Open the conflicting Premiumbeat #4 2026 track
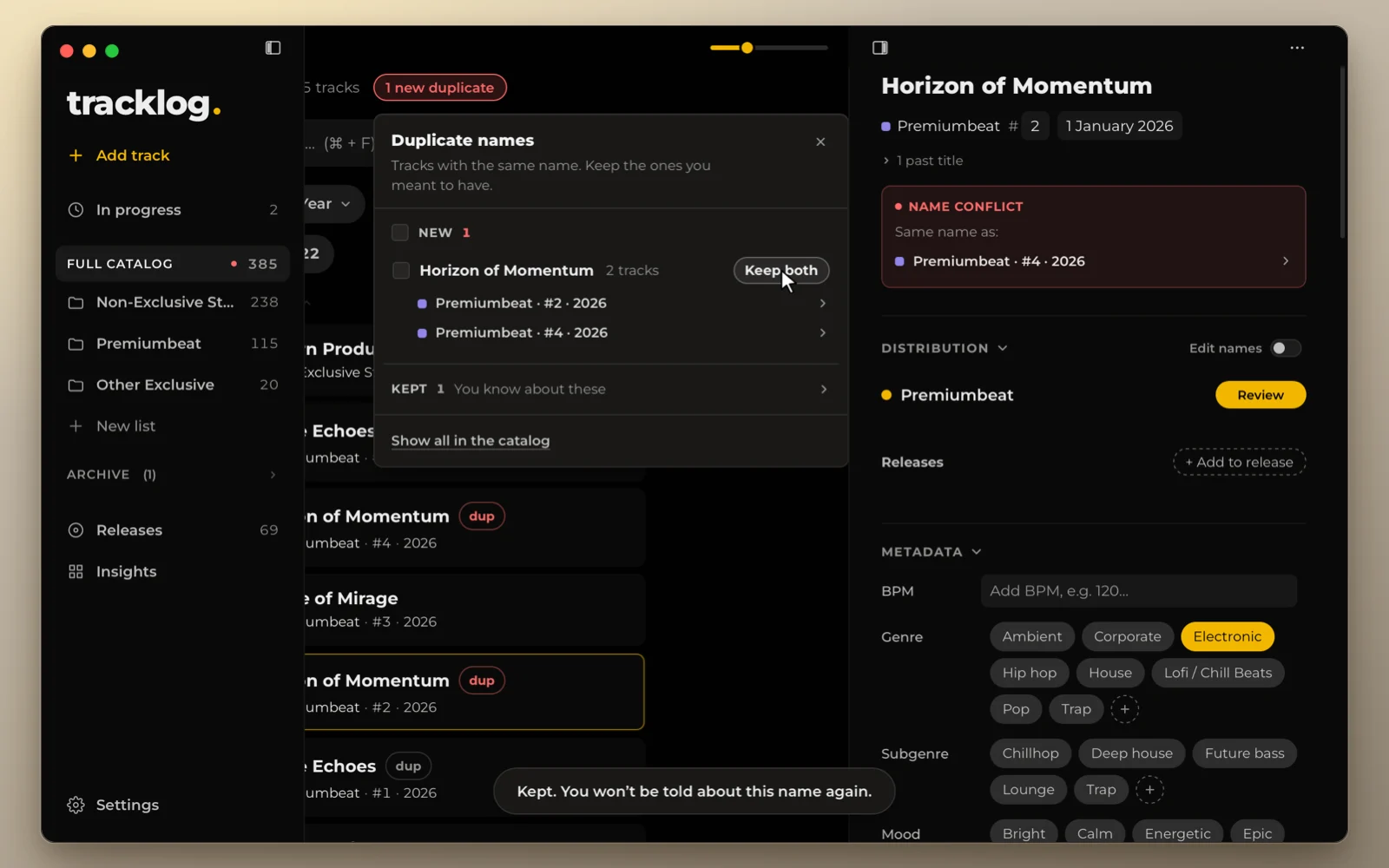 pyautogui.click(x=1093, y=261)
